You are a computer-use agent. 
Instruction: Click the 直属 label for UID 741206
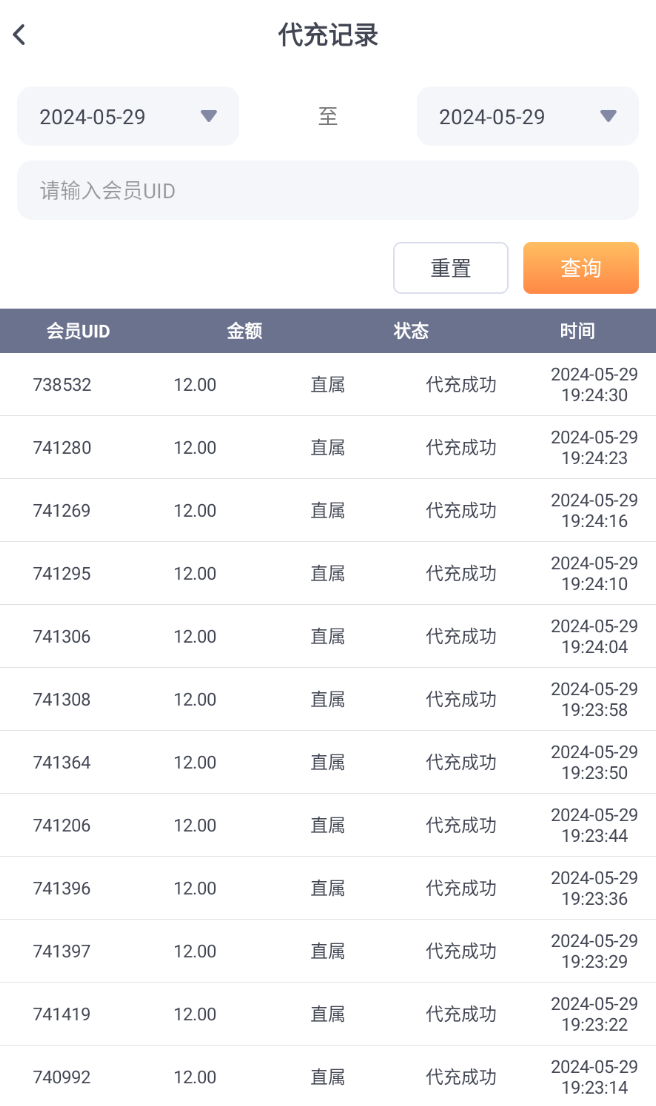327,826
